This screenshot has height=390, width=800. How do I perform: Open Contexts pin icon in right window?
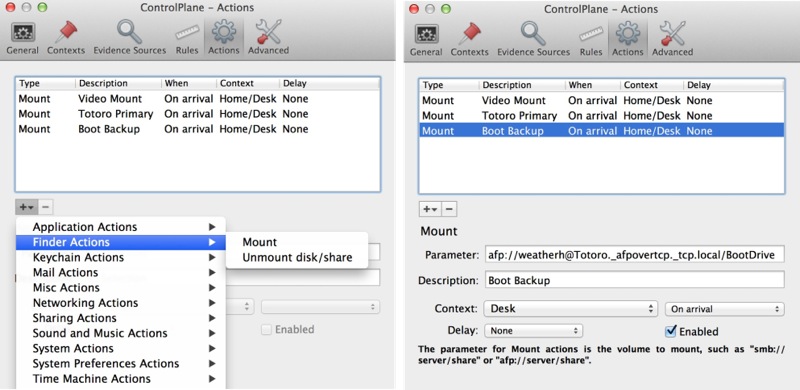pos(469,39)
